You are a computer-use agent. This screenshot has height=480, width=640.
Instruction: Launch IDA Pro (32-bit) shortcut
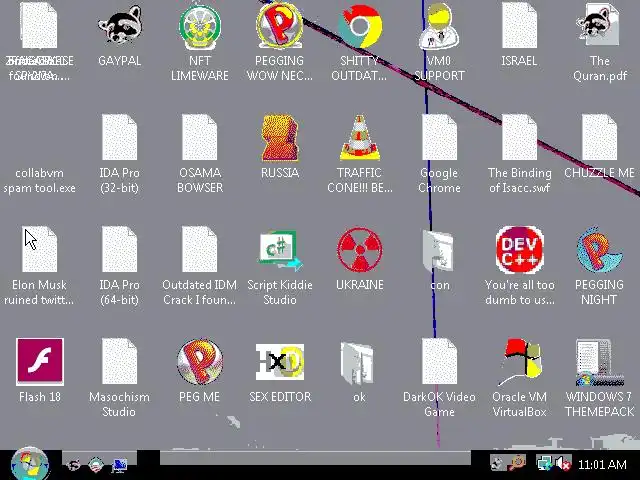pos(120,138)
